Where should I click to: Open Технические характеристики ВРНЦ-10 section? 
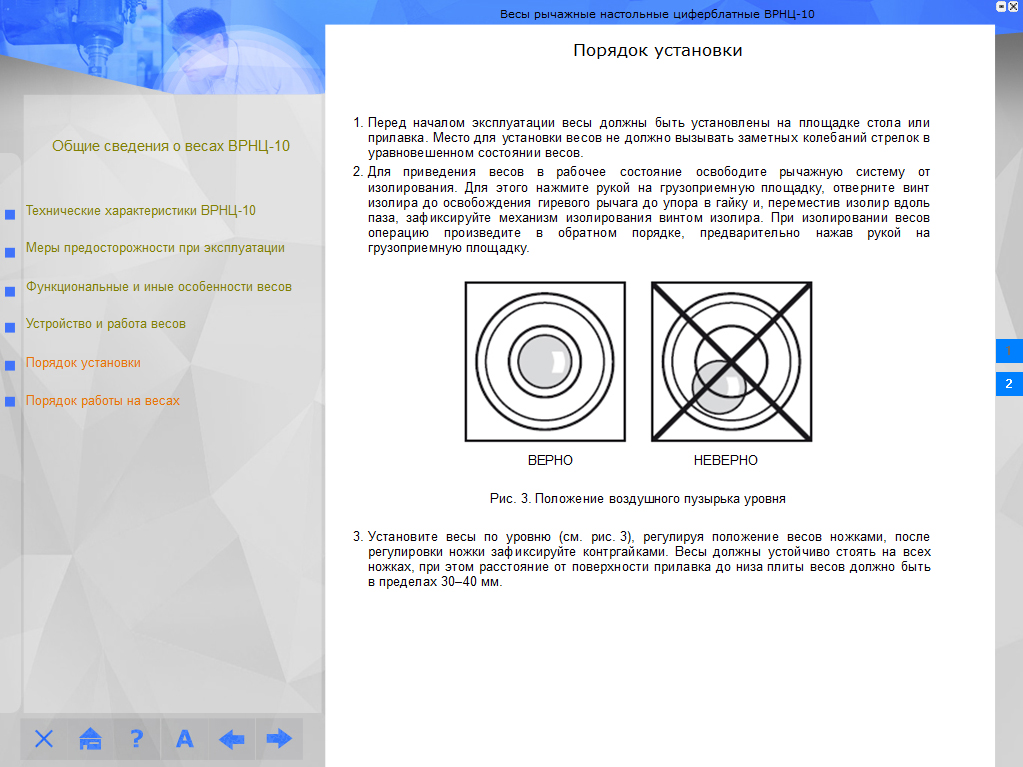(x=140, y=211)
